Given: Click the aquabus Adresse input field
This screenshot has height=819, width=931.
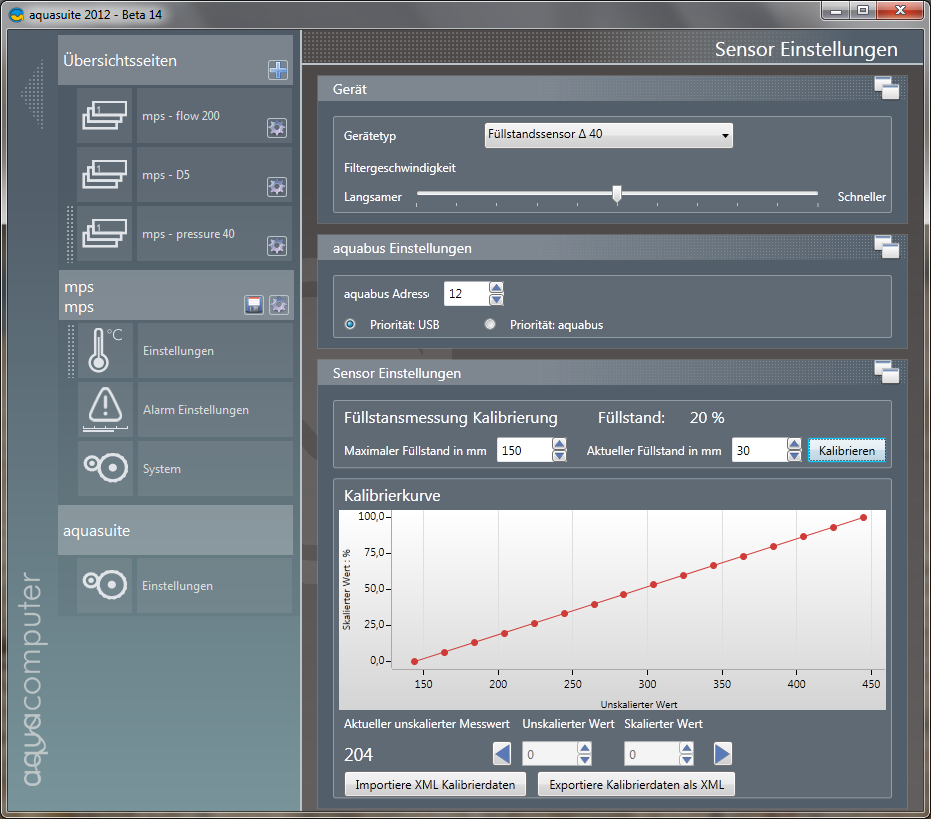Looking at the screenshot, I should click(467, 293).
